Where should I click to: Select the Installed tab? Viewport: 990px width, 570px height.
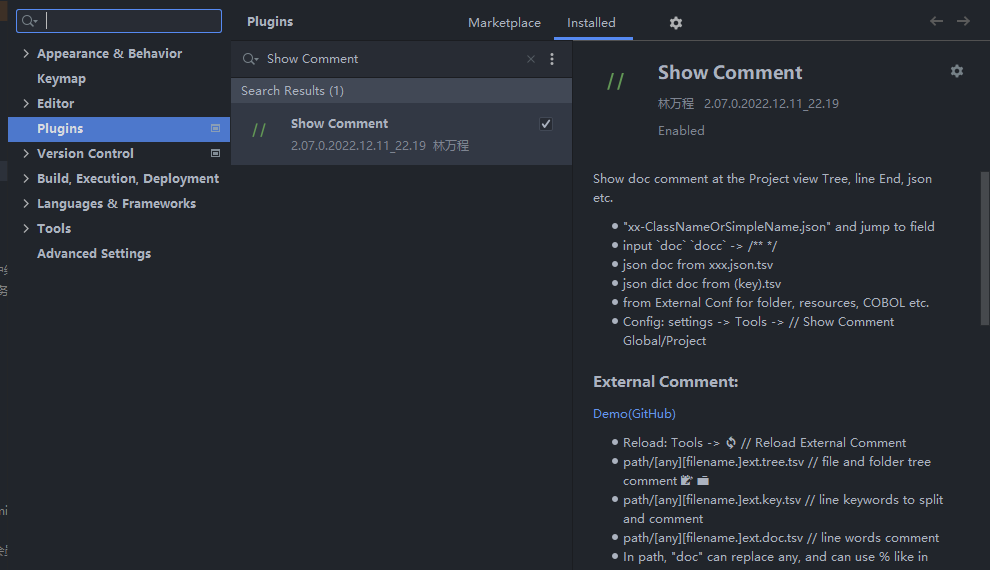[x=591, y=23]
